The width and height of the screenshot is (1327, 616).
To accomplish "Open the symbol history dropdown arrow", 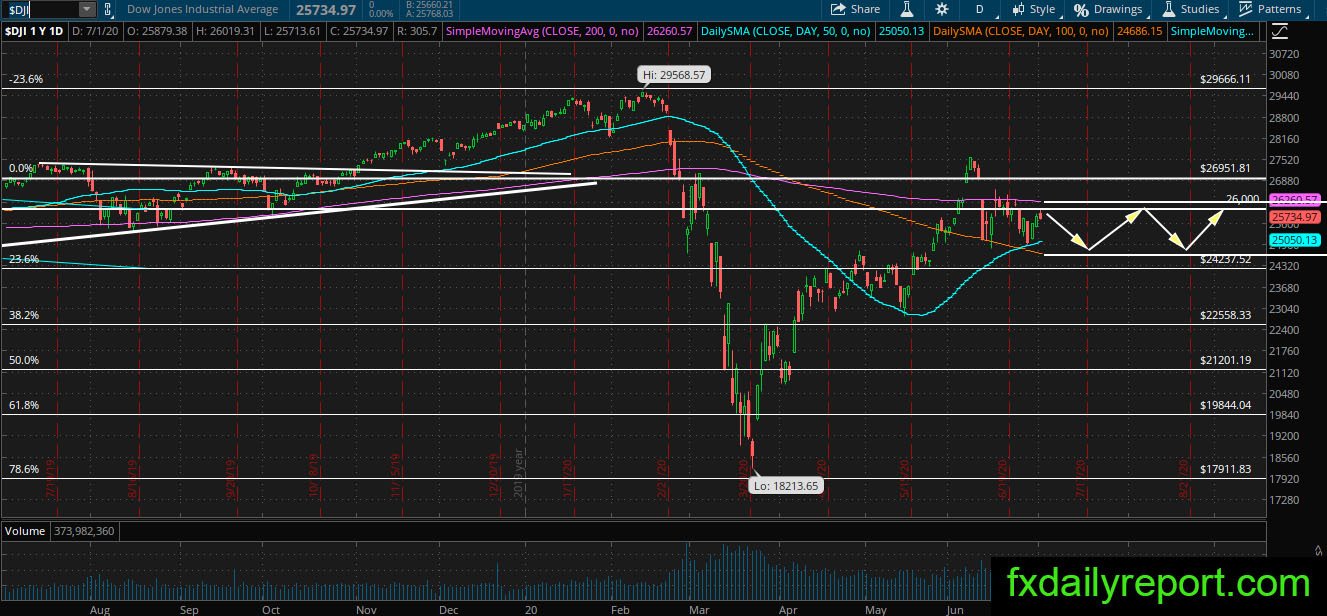I will pos(86,9).
